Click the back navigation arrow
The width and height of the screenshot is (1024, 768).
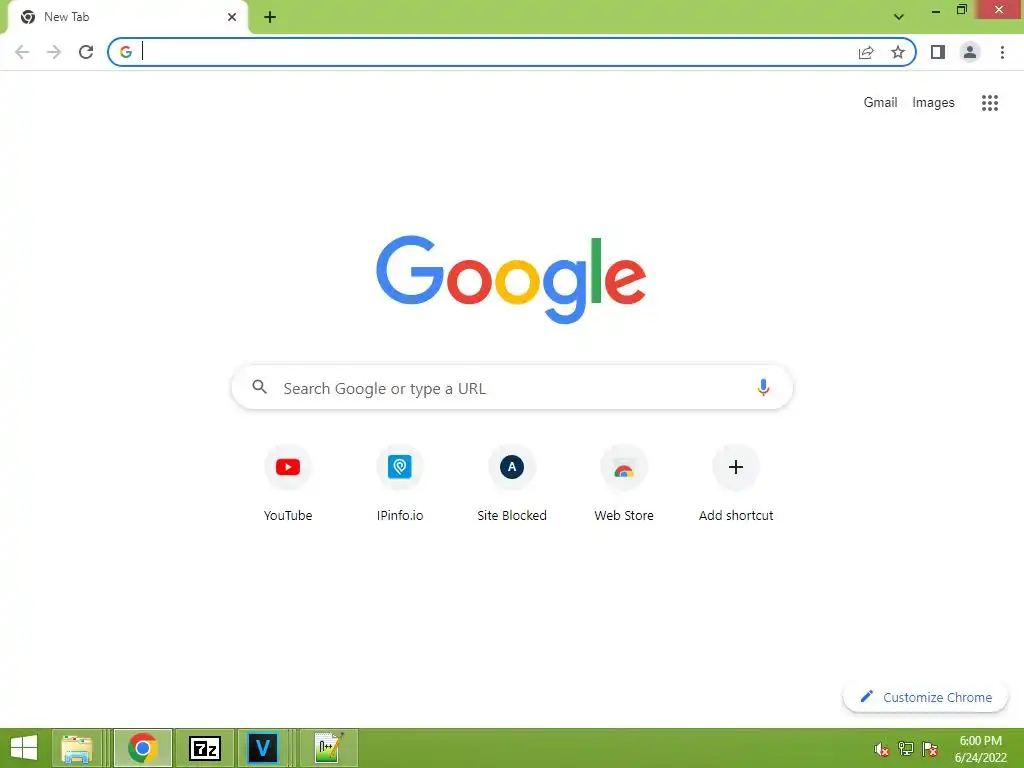(x=22, y=52)
